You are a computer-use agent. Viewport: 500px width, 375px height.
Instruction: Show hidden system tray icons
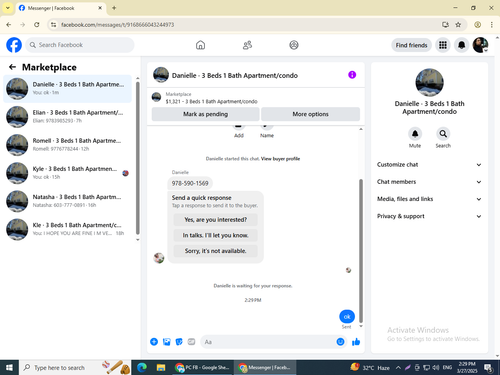(x=398, y=368)
